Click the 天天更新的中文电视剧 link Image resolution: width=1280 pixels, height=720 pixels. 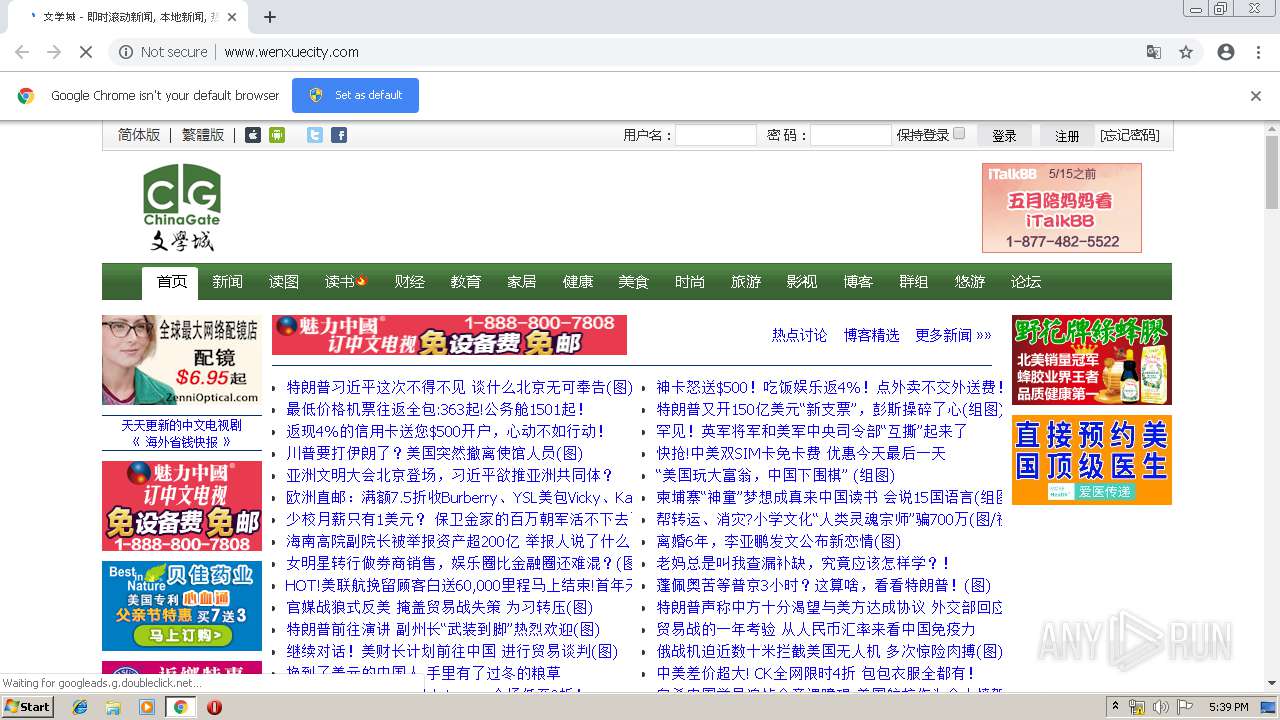(182, 425)
